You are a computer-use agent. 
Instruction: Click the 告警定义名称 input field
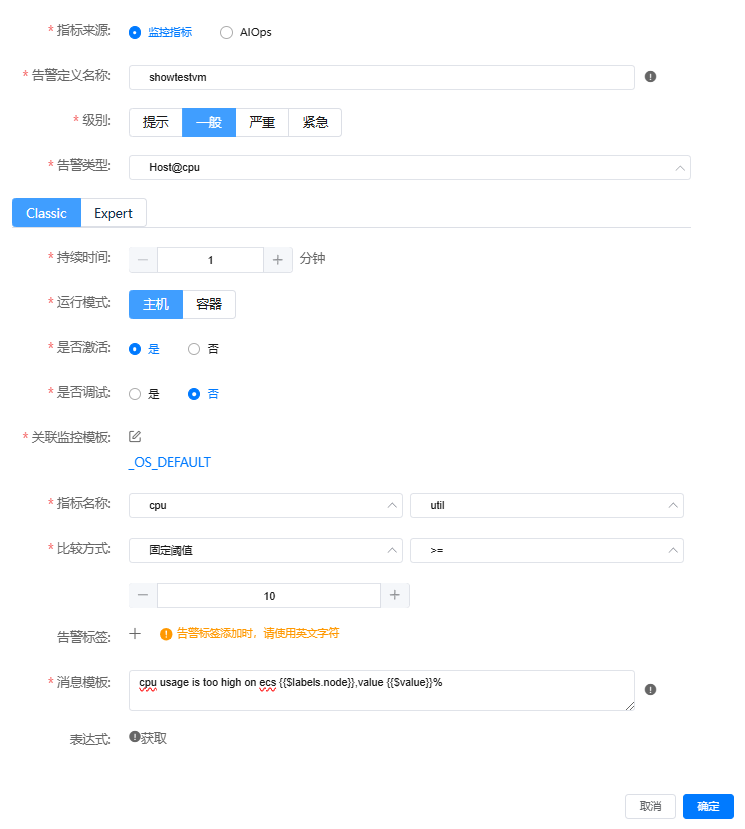click(x=381, y=77)
